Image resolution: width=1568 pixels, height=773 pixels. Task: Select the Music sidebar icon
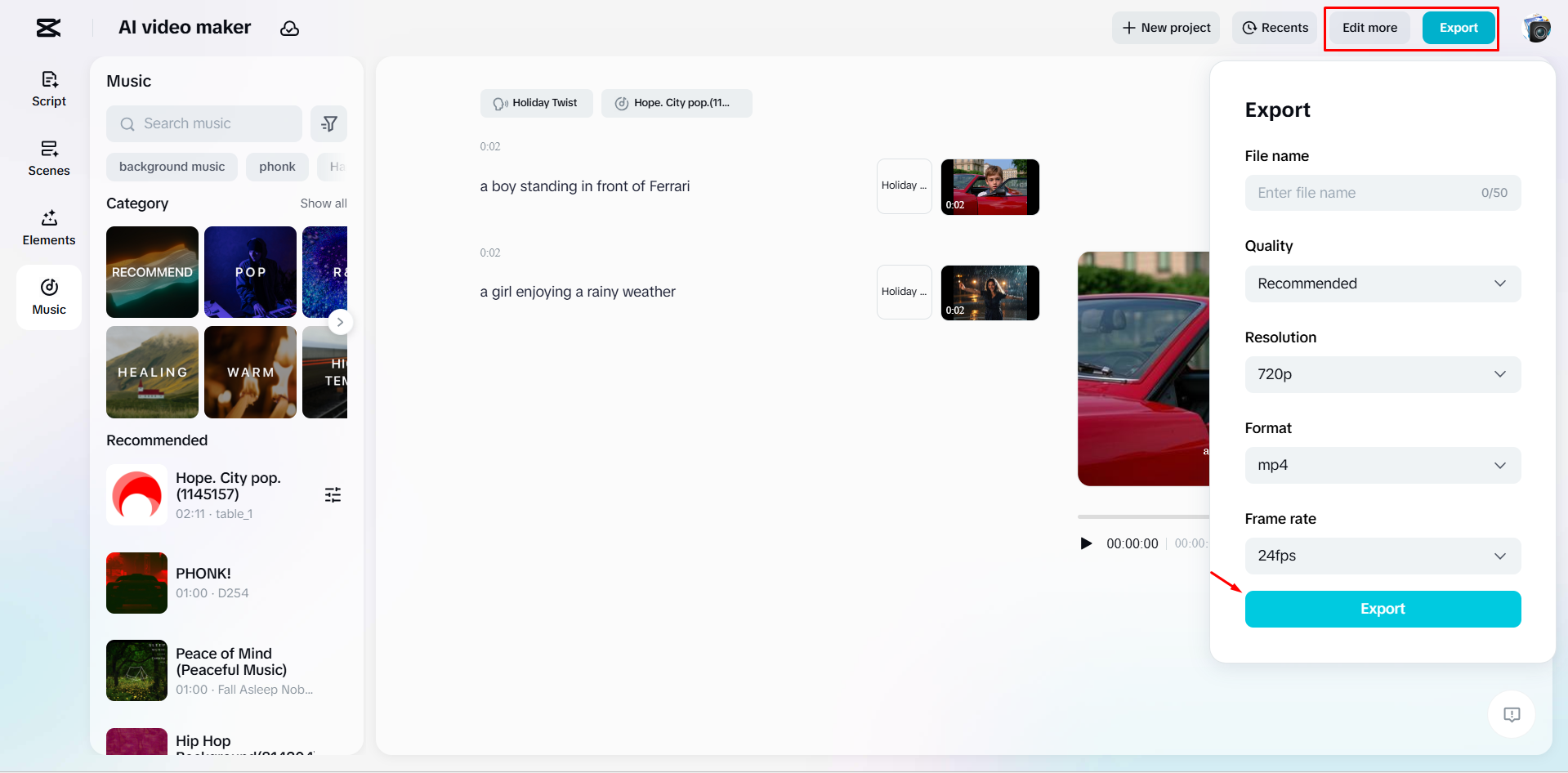[48, 296]
